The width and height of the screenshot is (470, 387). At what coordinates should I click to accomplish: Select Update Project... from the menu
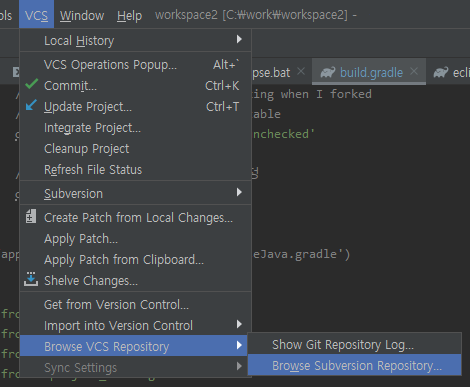tap(135, 107)
